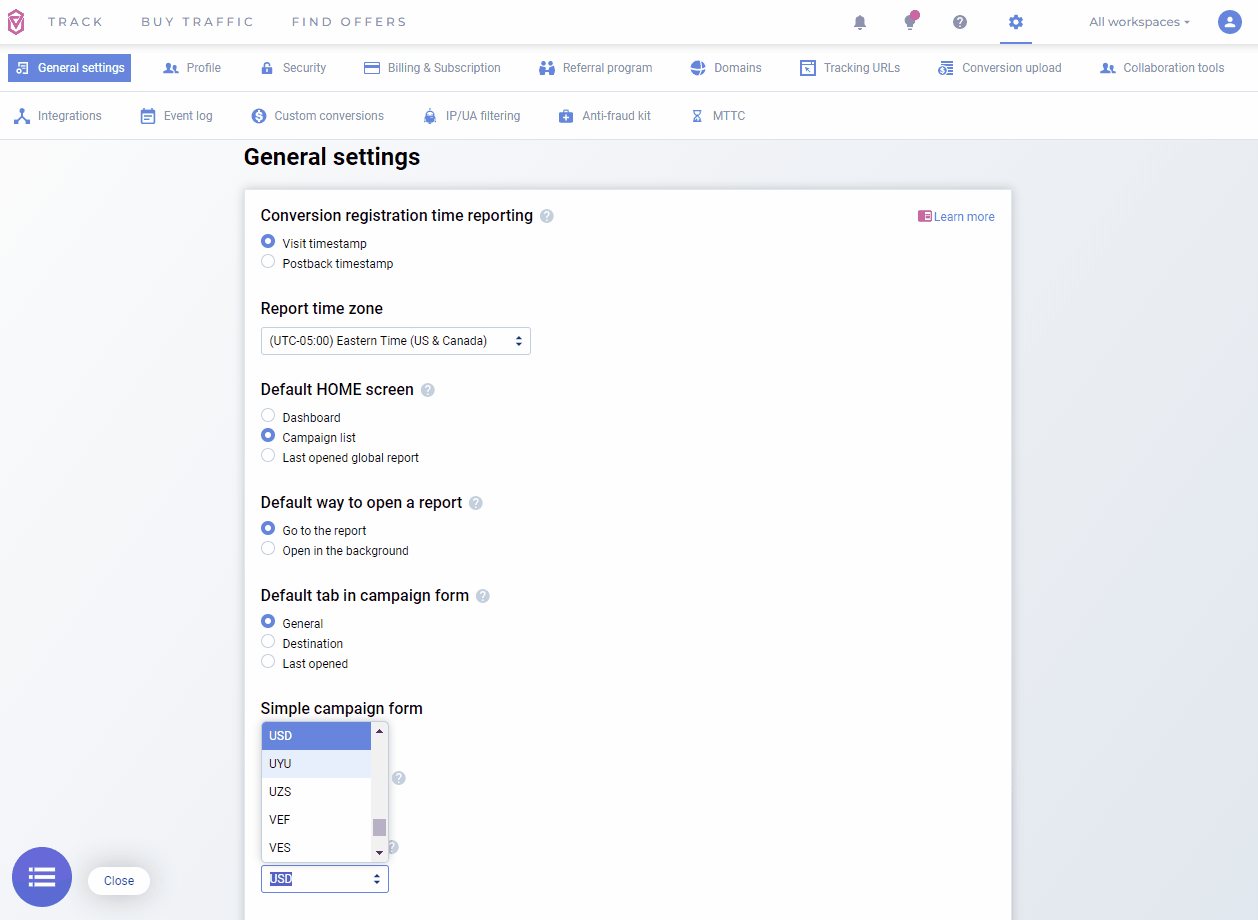This screenshot has width=1258, height=920.
Task: Choose UYU from the currency list
Action: 316,764
